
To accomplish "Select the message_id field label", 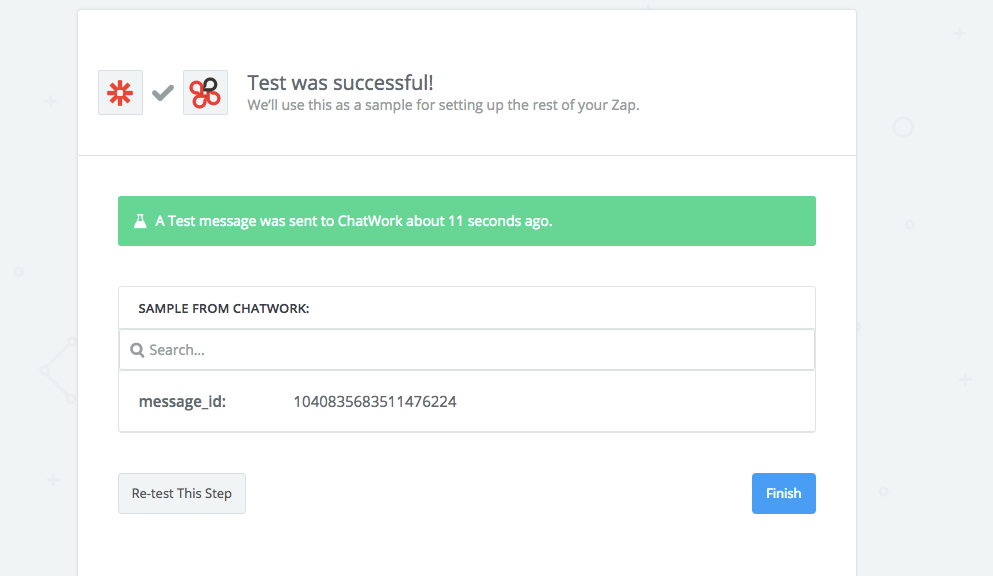I will click(x=182, y=402).
